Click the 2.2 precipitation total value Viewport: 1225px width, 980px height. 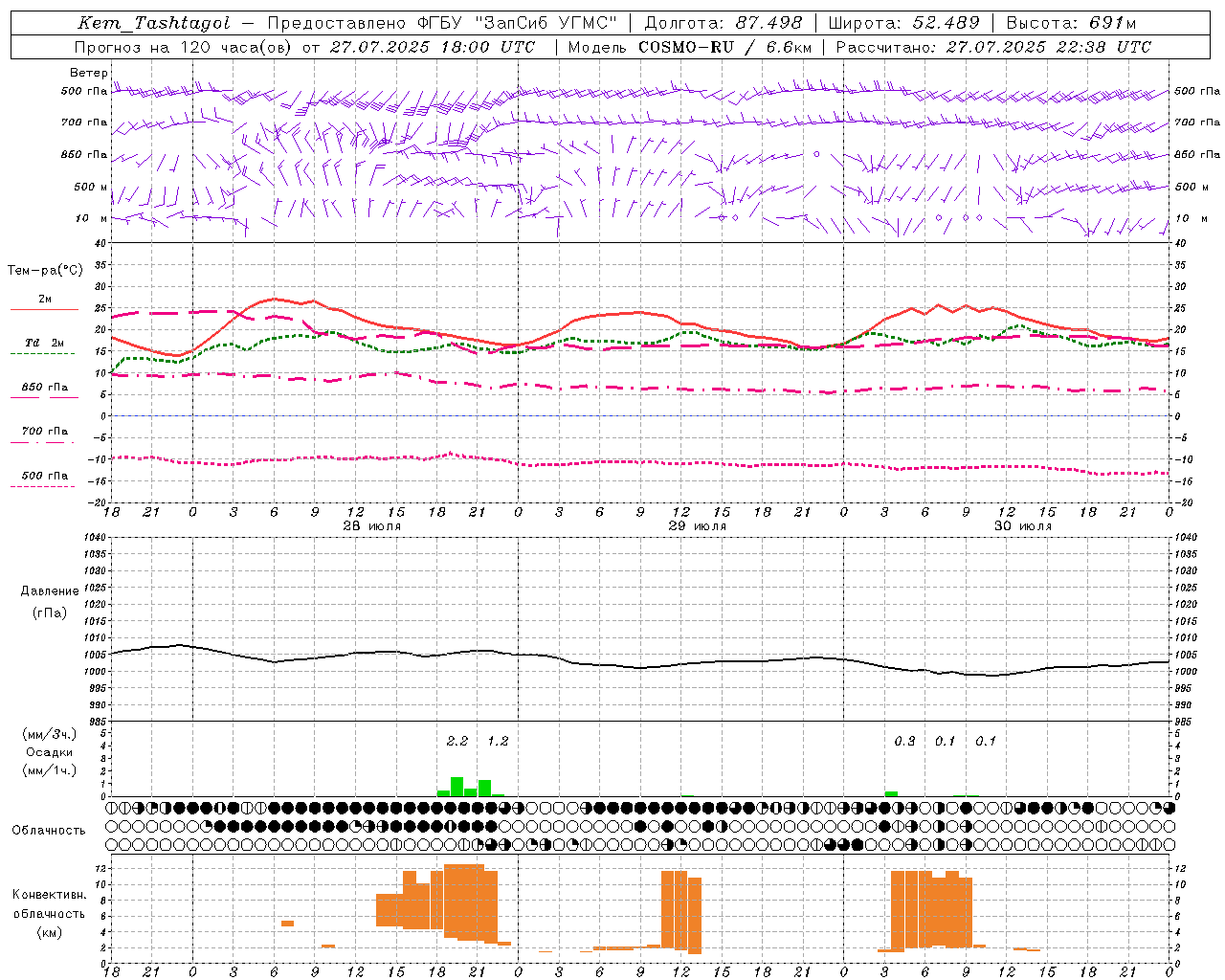(x=457, y=742)
